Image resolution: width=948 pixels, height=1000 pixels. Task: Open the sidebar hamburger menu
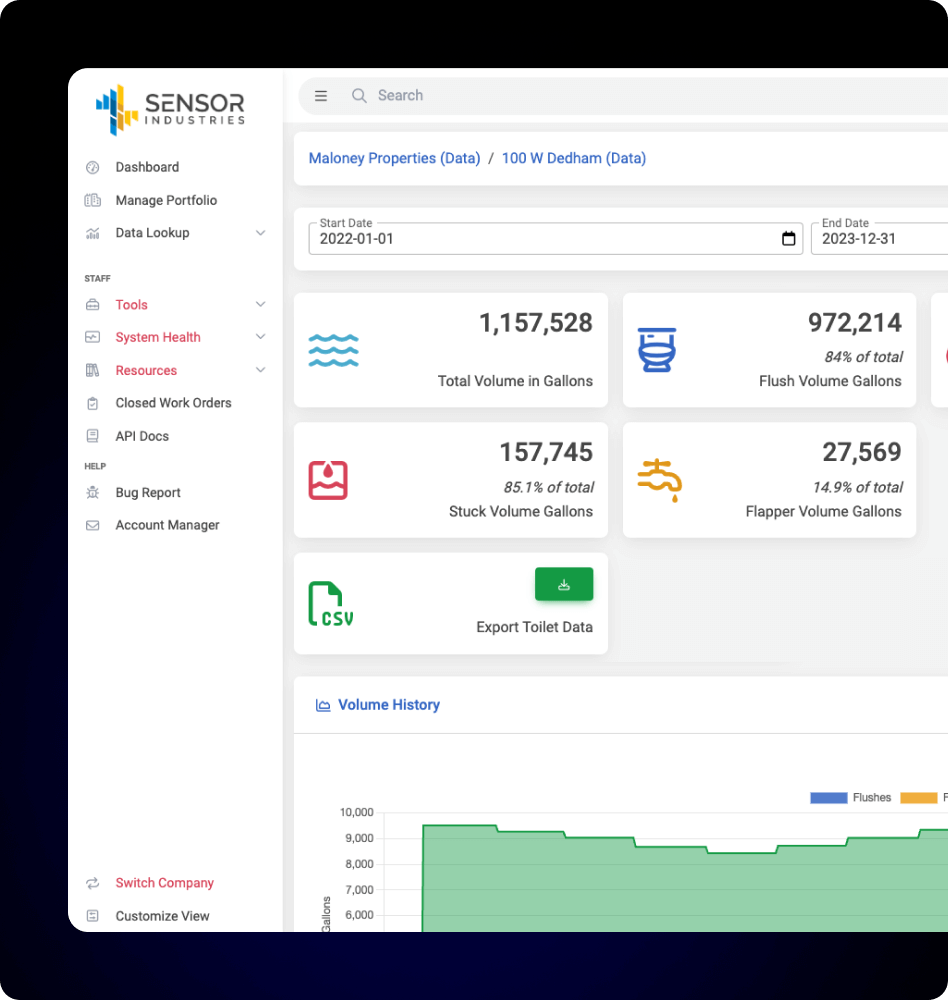320,95
